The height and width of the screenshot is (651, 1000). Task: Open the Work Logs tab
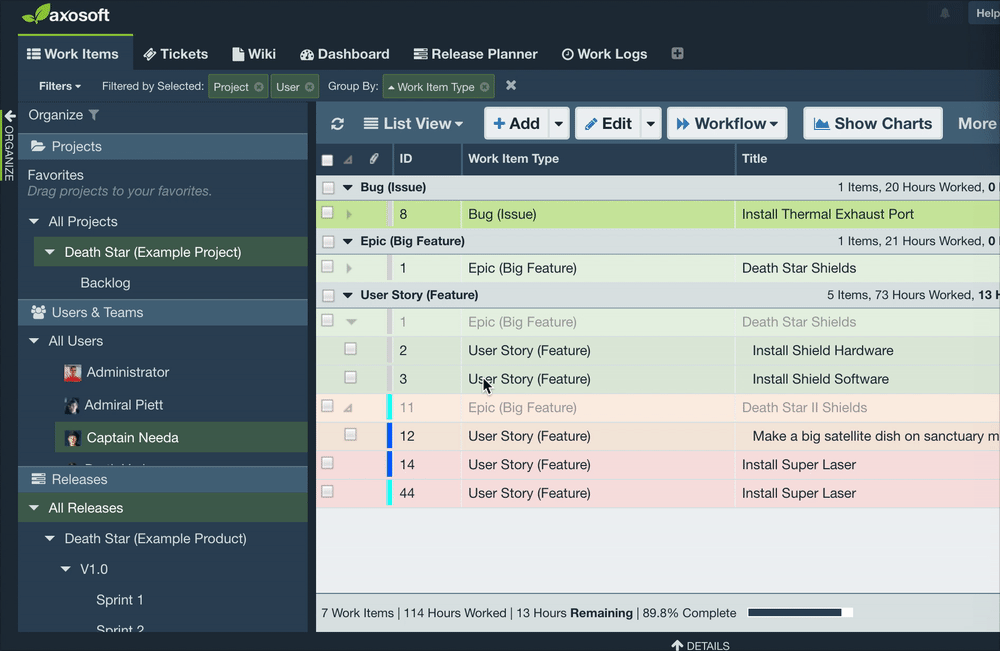point(605,54)
